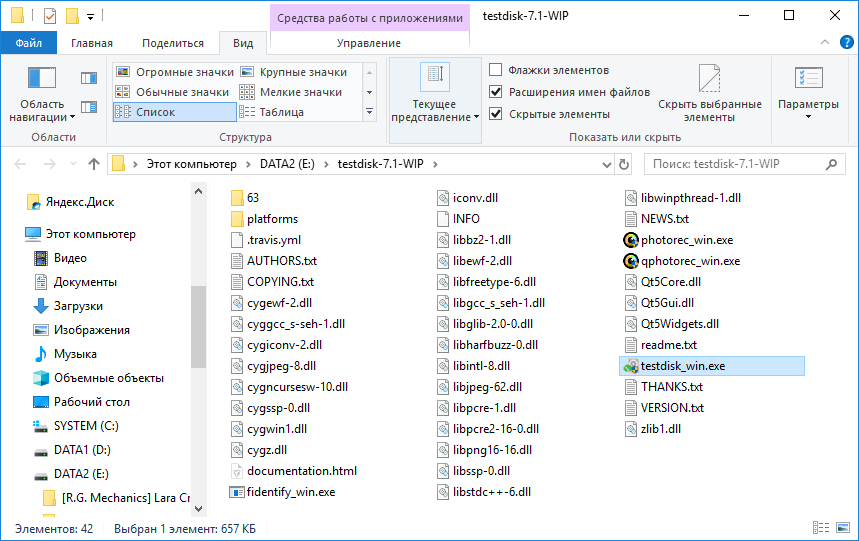Image resolution: width=859 pixels, height=541 pixels.
Task: Choose Обычные значки layout
Action: [175, 92]
